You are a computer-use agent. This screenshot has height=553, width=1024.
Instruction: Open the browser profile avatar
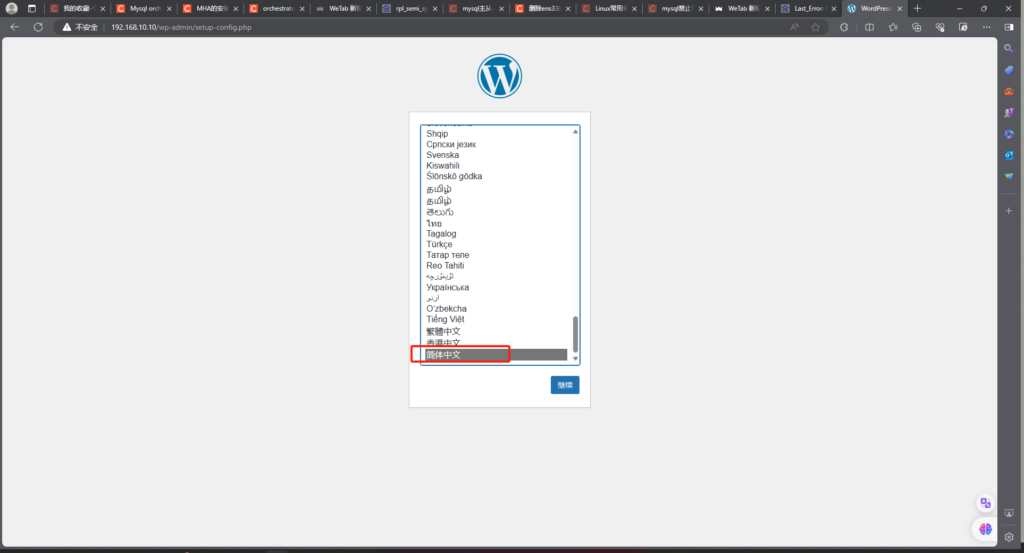pos(11,8)
